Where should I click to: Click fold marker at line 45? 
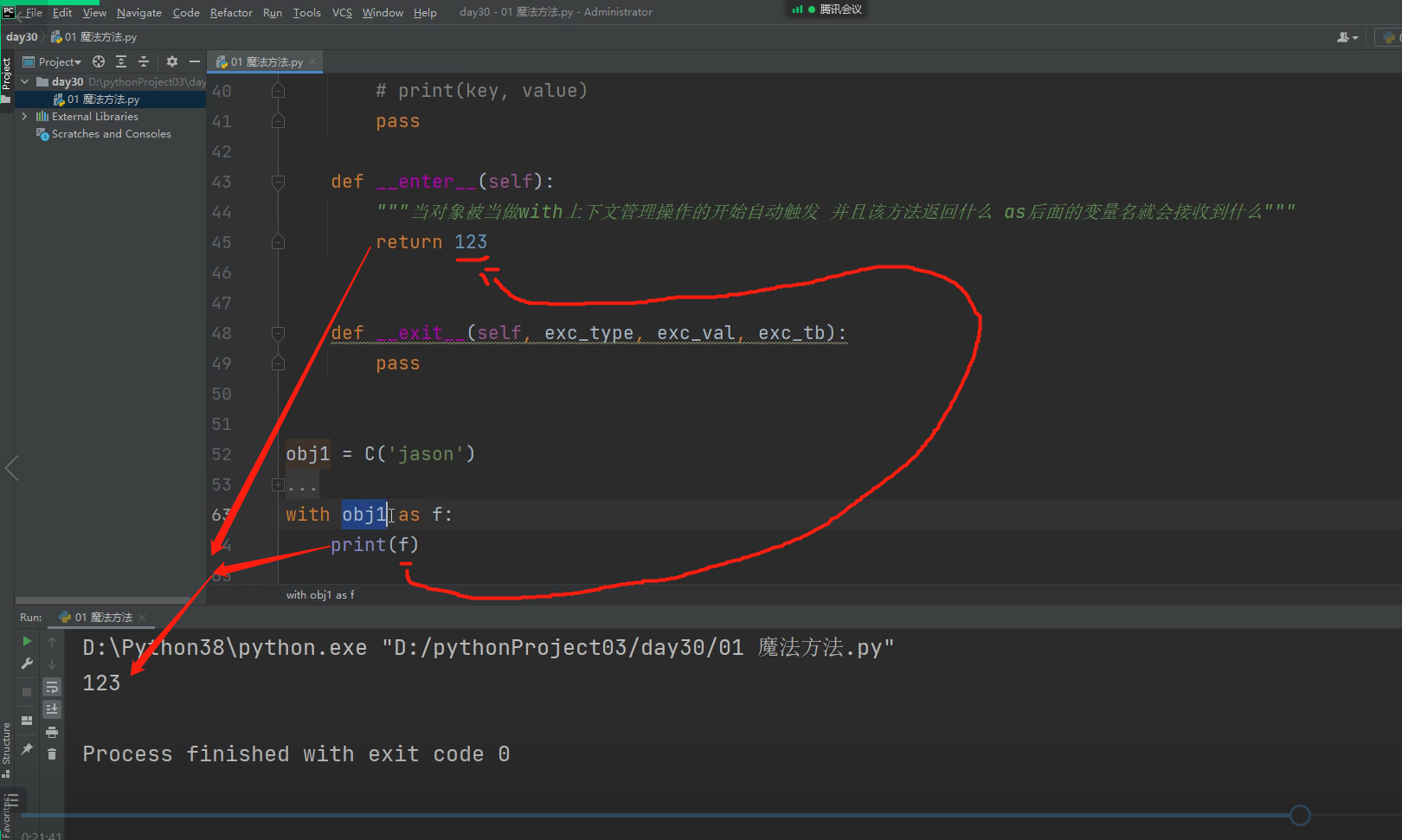coord(278,242)
